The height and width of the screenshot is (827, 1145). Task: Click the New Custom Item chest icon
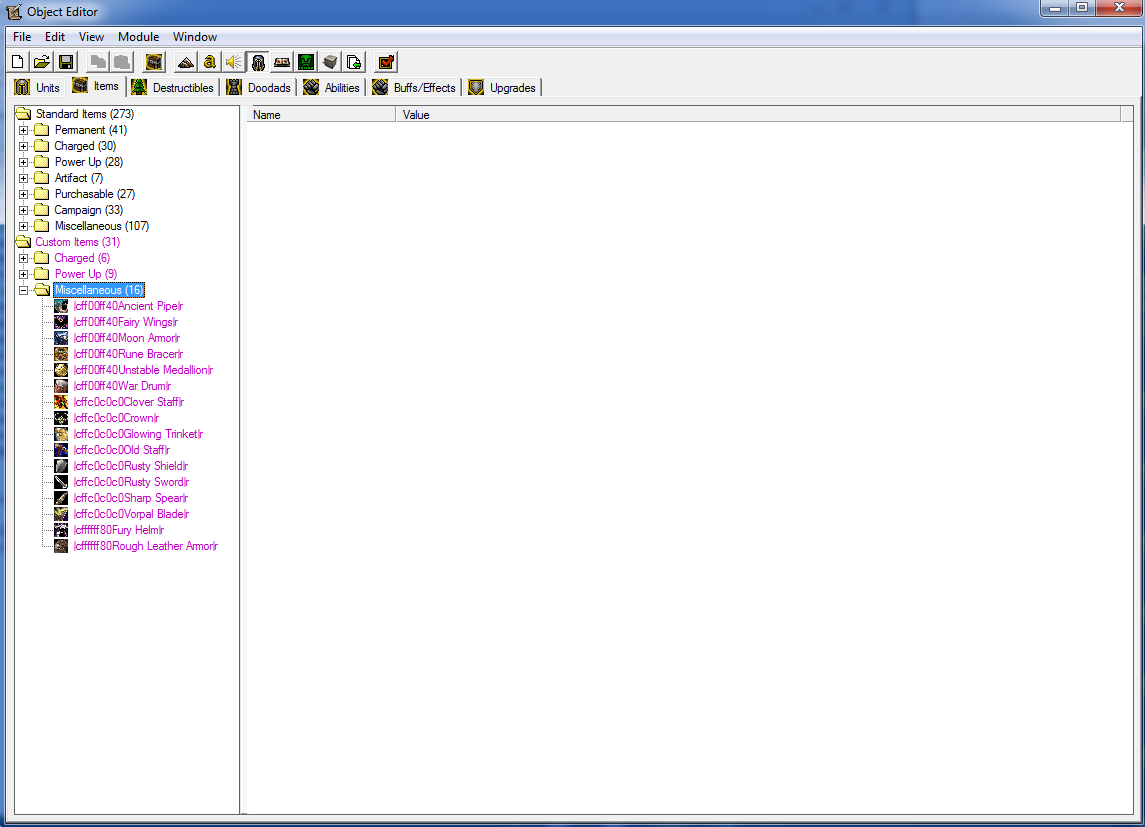click(154, 62)
